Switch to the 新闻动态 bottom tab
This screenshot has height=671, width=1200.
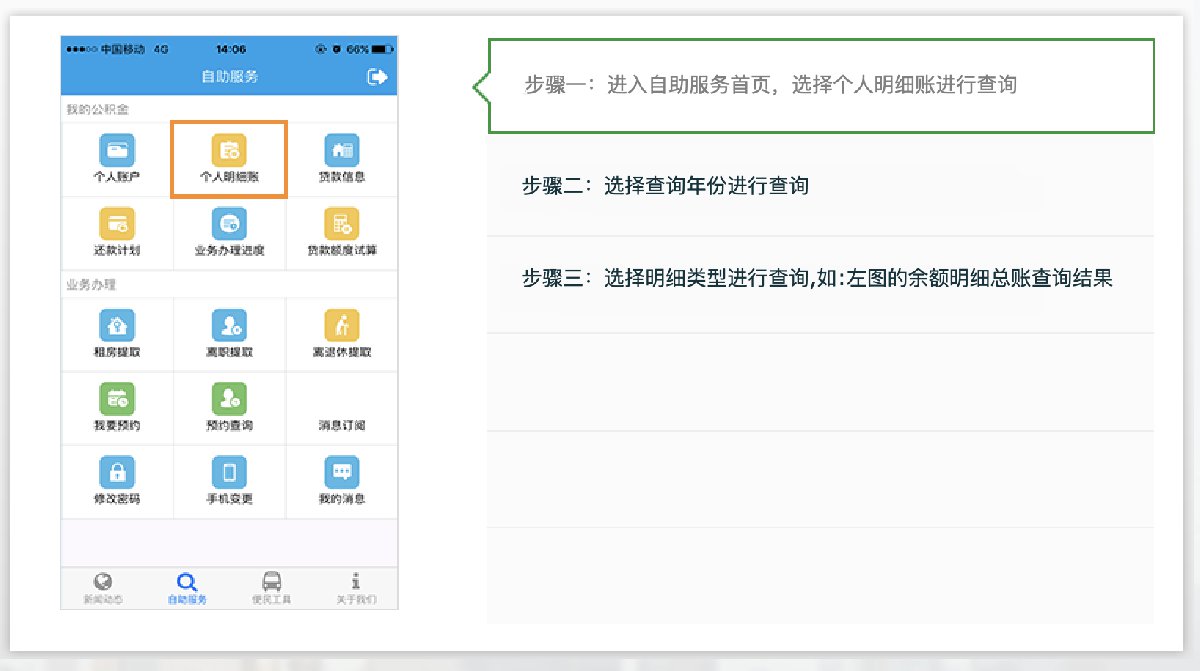click(x=103, y=588)
